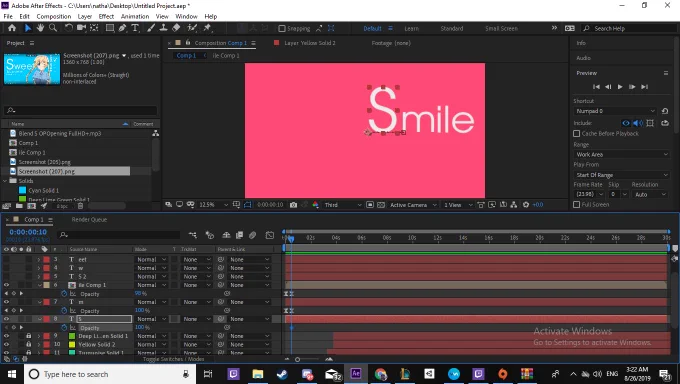Switch to Layer Yellow Solid 2 tab
Screen dimensions: 680x384
(310, 43)
